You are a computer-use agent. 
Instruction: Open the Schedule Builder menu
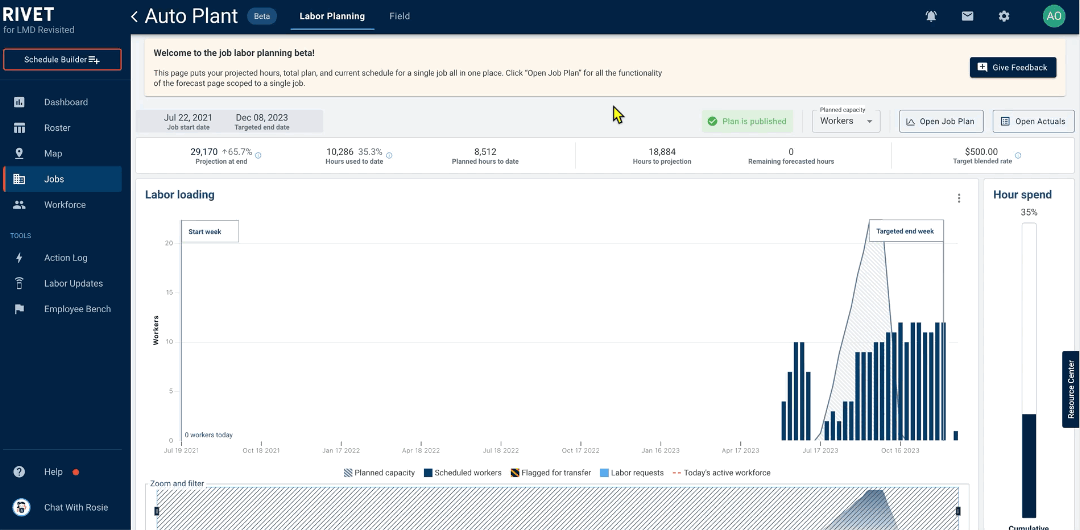pyautogui.click(x=62, y=60)
